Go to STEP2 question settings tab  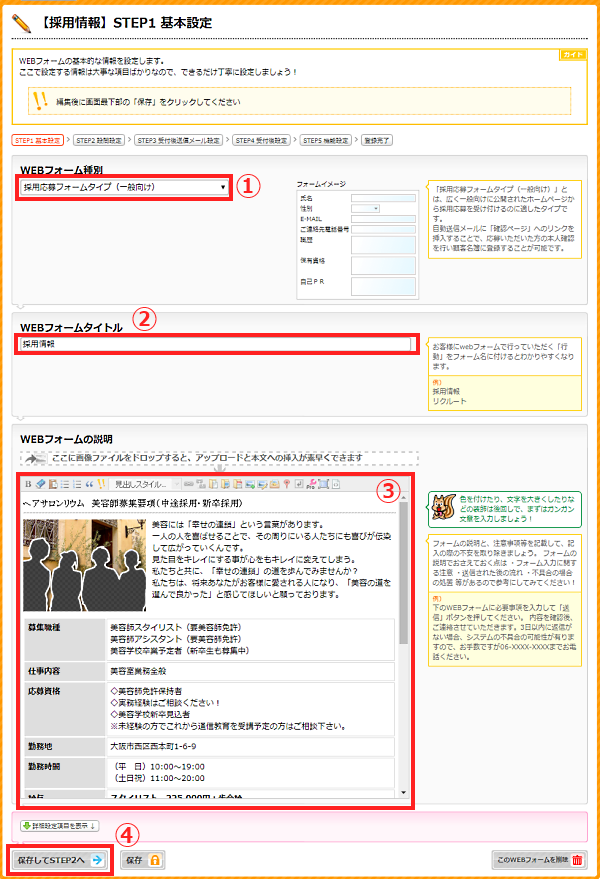(99, 140)
